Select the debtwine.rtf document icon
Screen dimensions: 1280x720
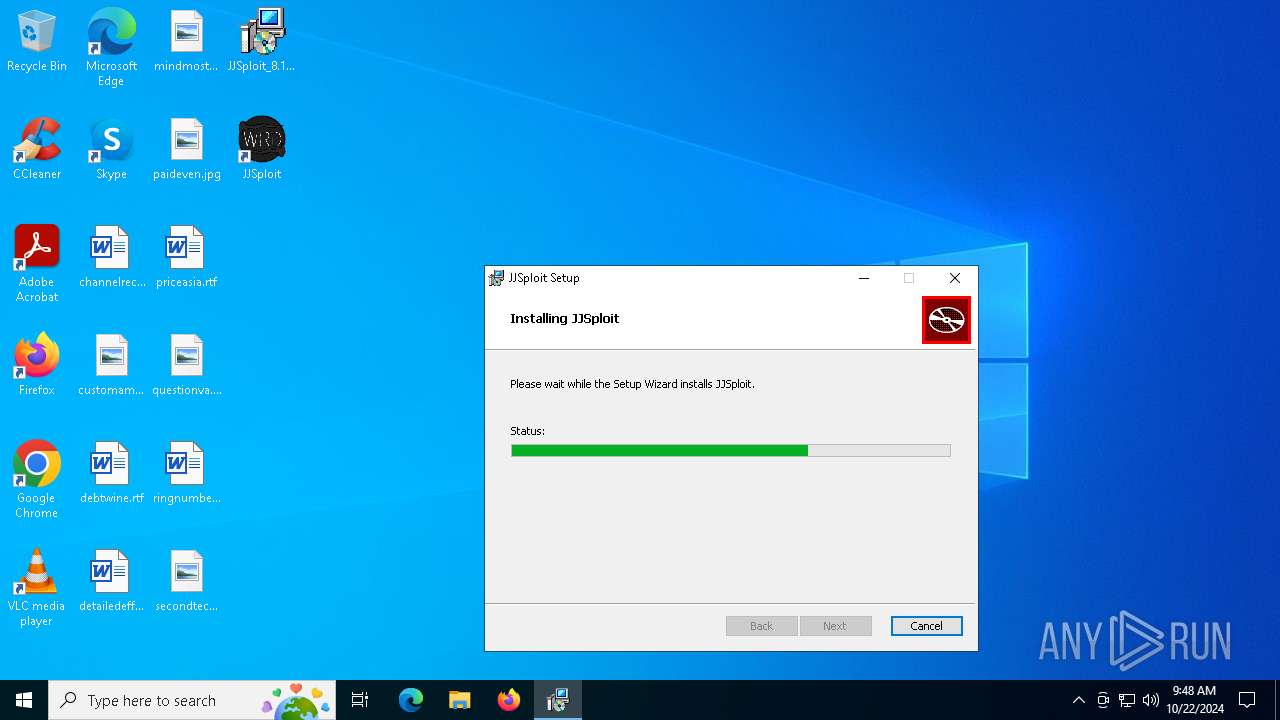[112, 473]
